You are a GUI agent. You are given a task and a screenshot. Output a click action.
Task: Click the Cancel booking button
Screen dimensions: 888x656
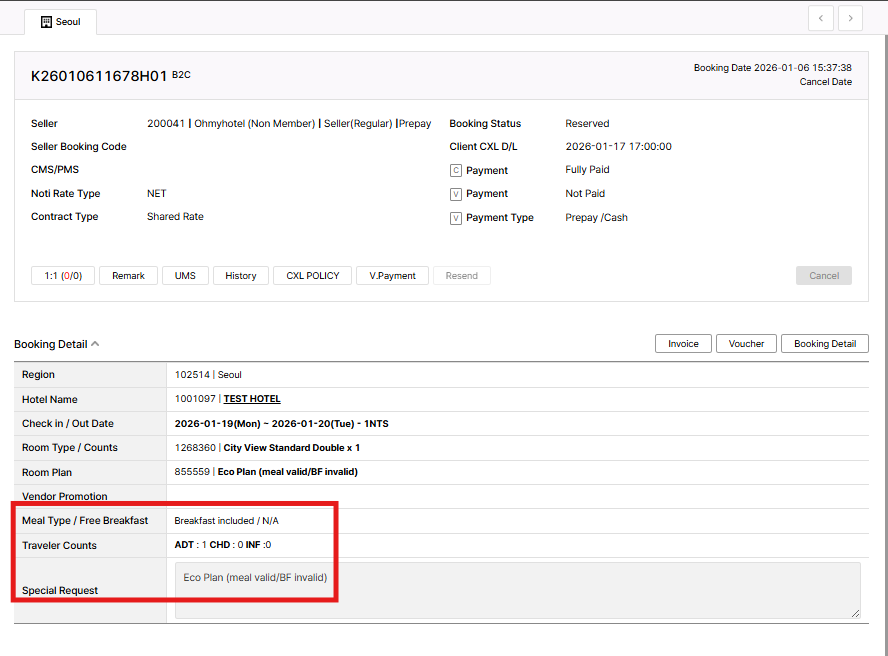[823, 276]
